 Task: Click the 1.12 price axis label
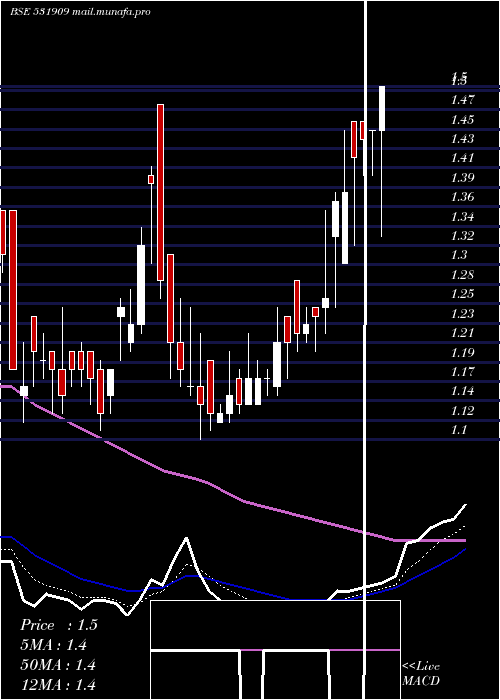click(462, 410)
